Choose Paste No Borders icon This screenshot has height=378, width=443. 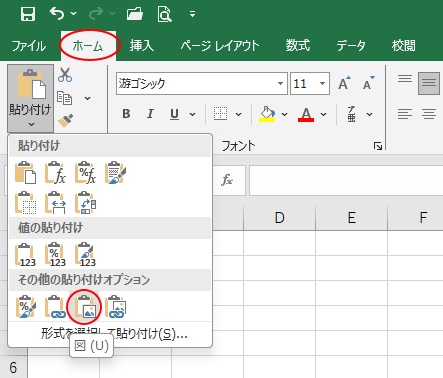25,202
